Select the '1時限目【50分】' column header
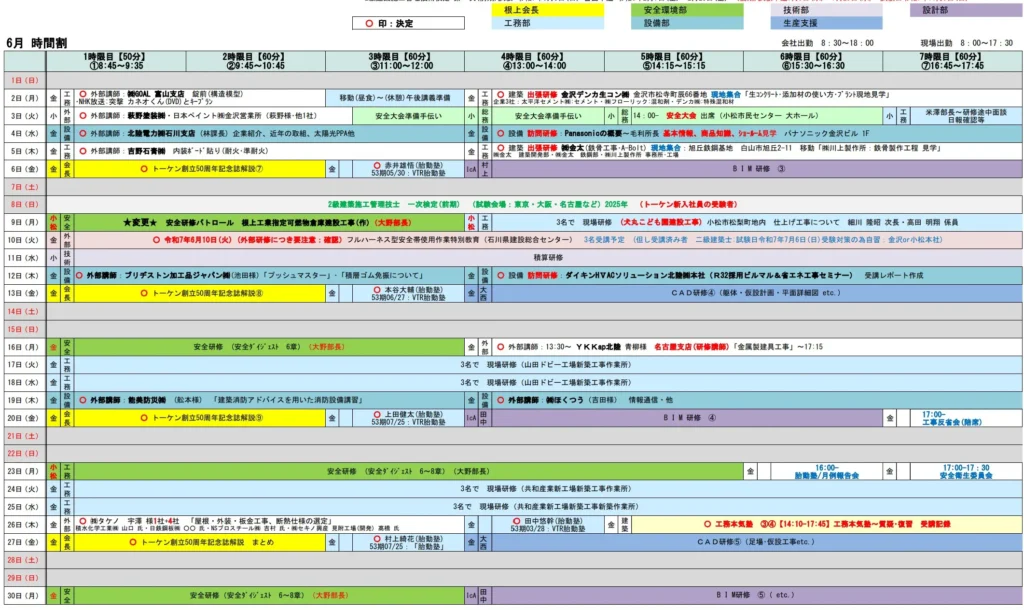Viewport: 1024px width, 610px height. (116, 61)
